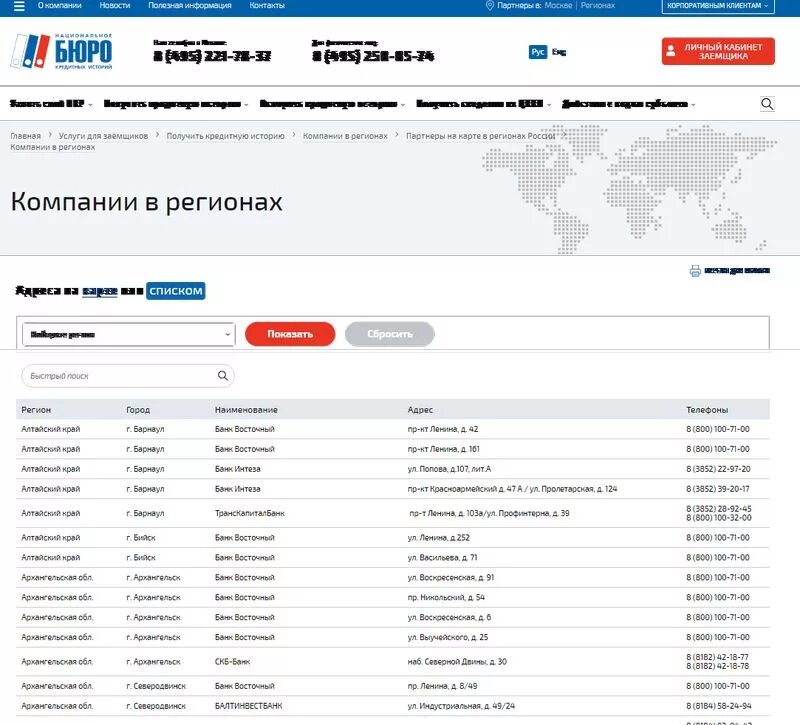Open the region selection combo box
This screenshot has height=725, width=800.
point(129,335)
